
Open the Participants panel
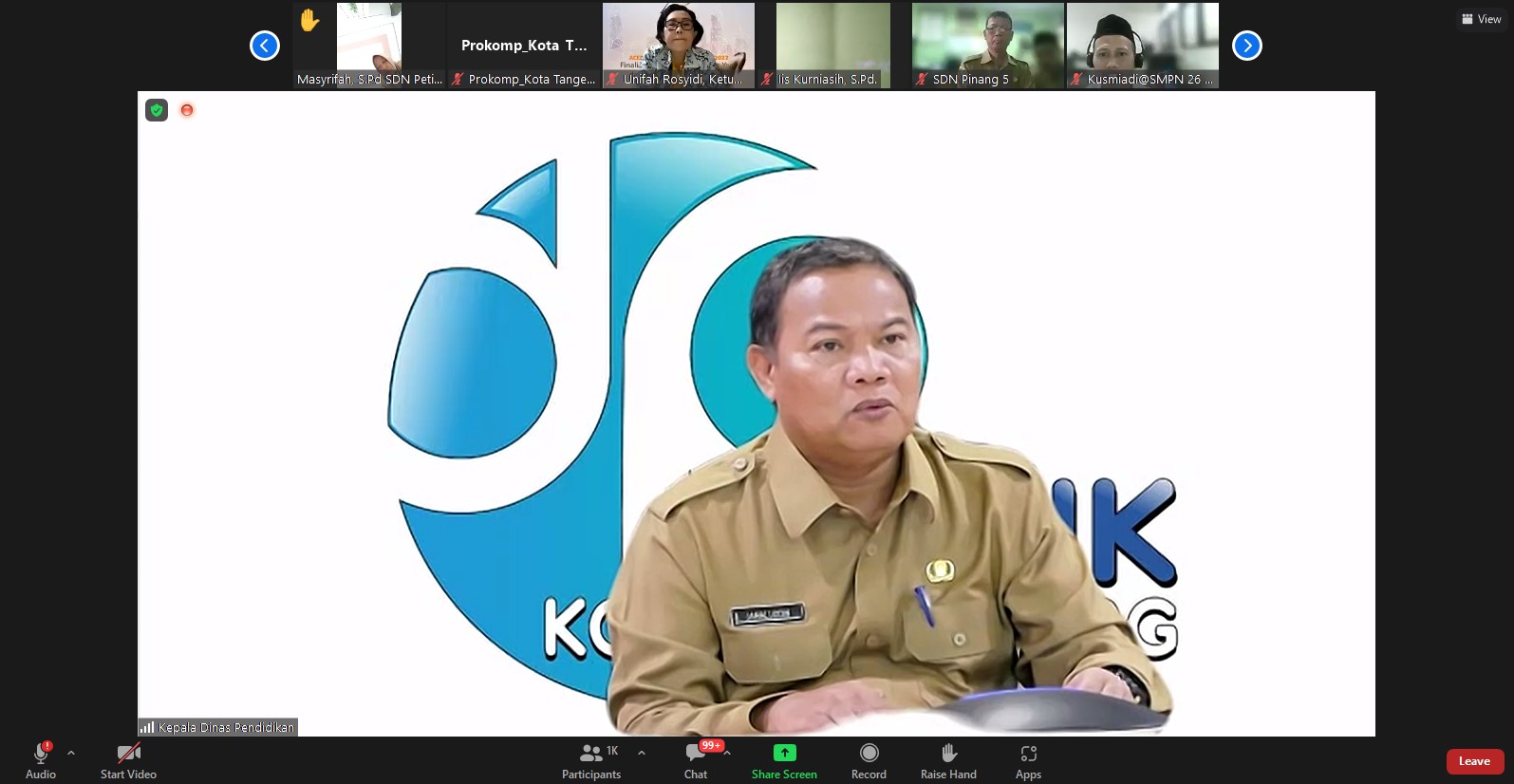[x=591, y=761]
